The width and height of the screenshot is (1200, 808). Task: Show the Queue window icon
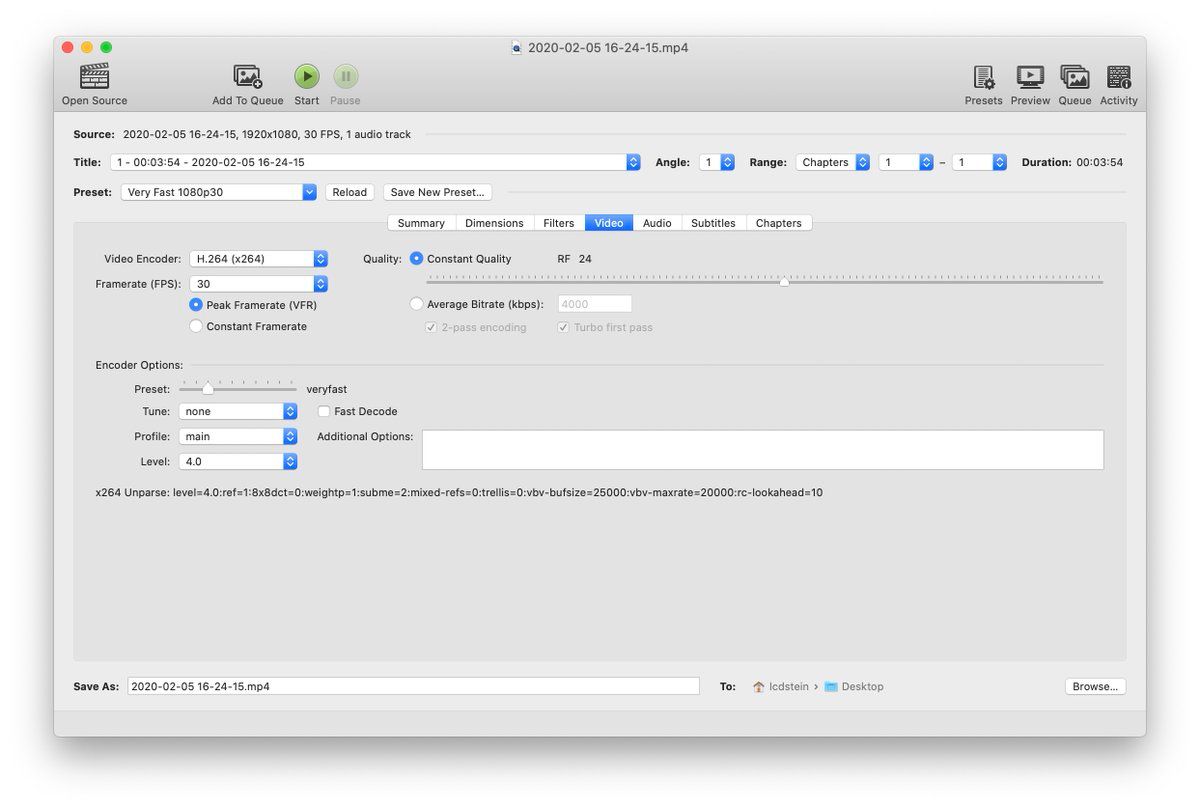point(1074,77)
